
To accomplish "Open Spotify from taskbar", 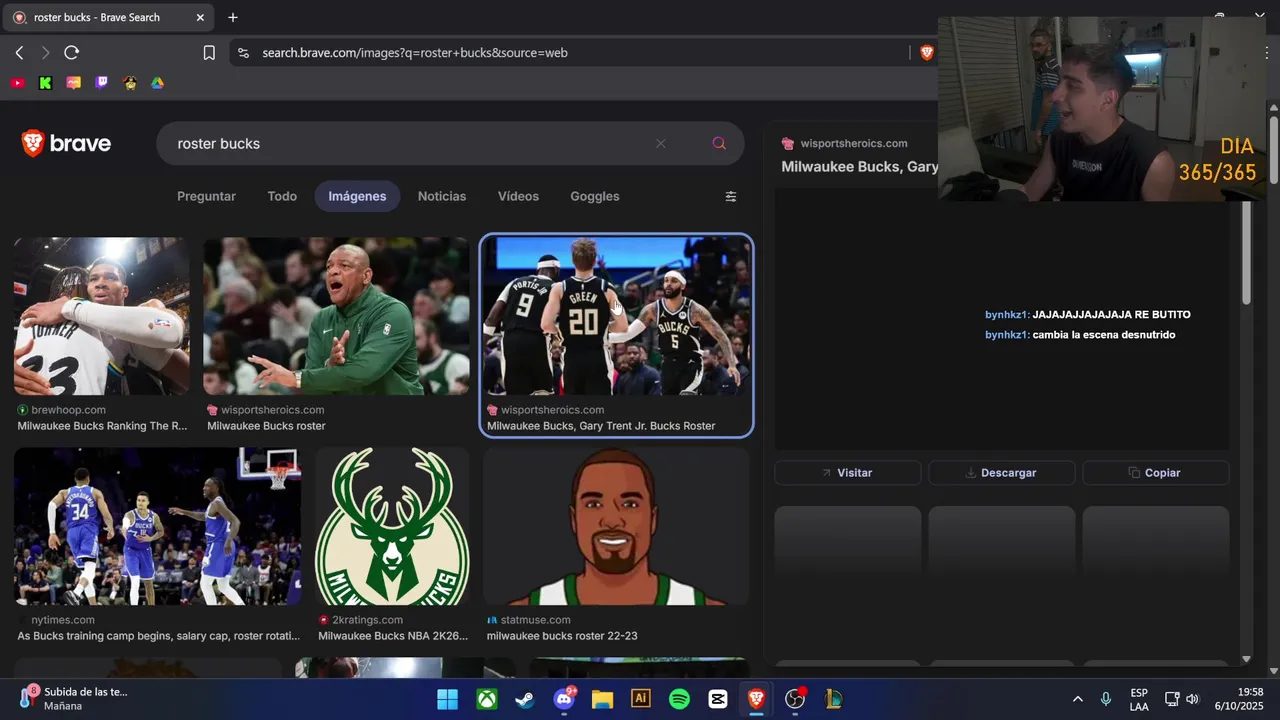I will pyautogui.click(x=679, y=699).
